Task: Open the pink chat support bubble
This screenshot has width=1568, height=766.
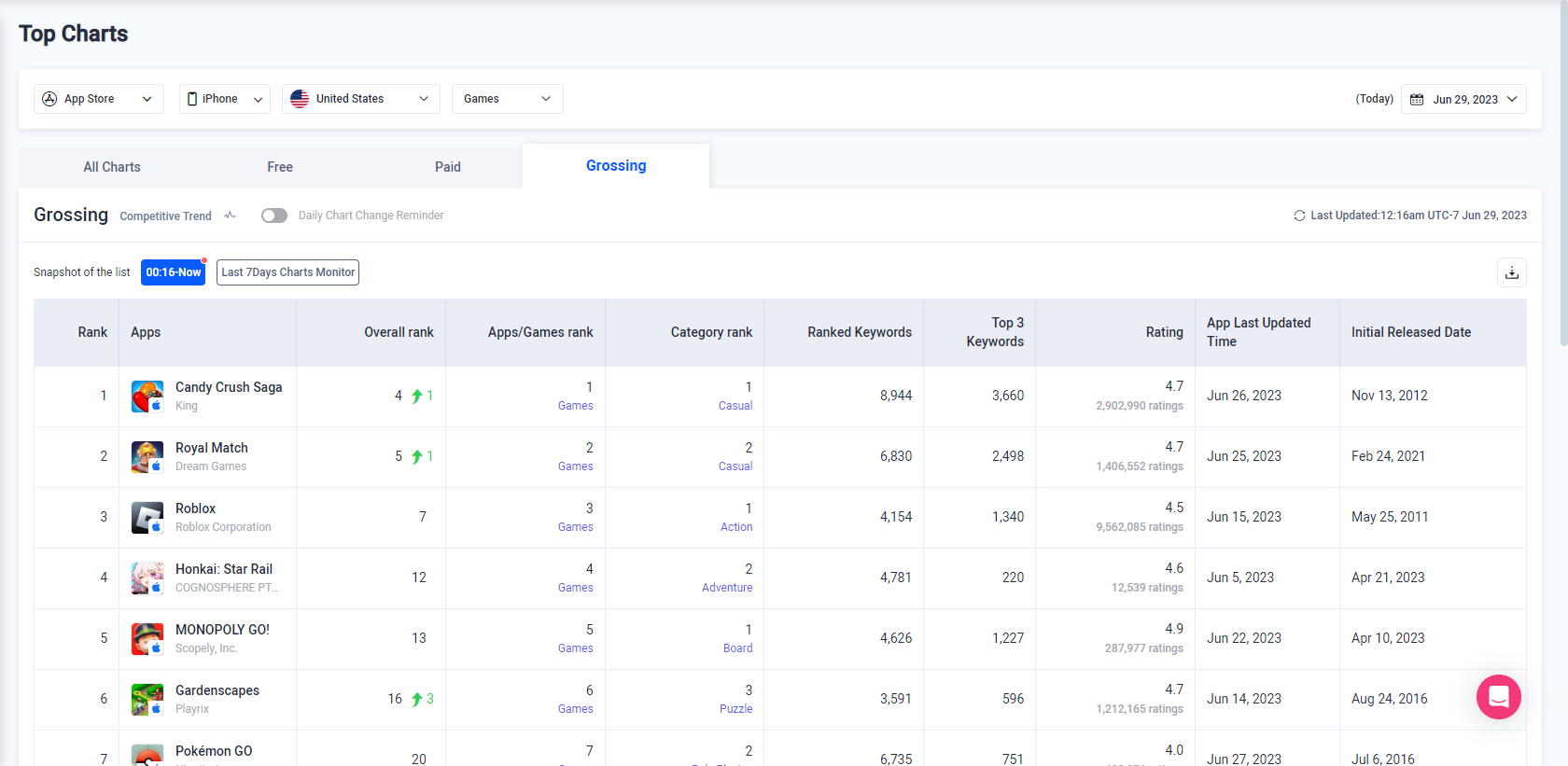Action: click(1498, 697)
